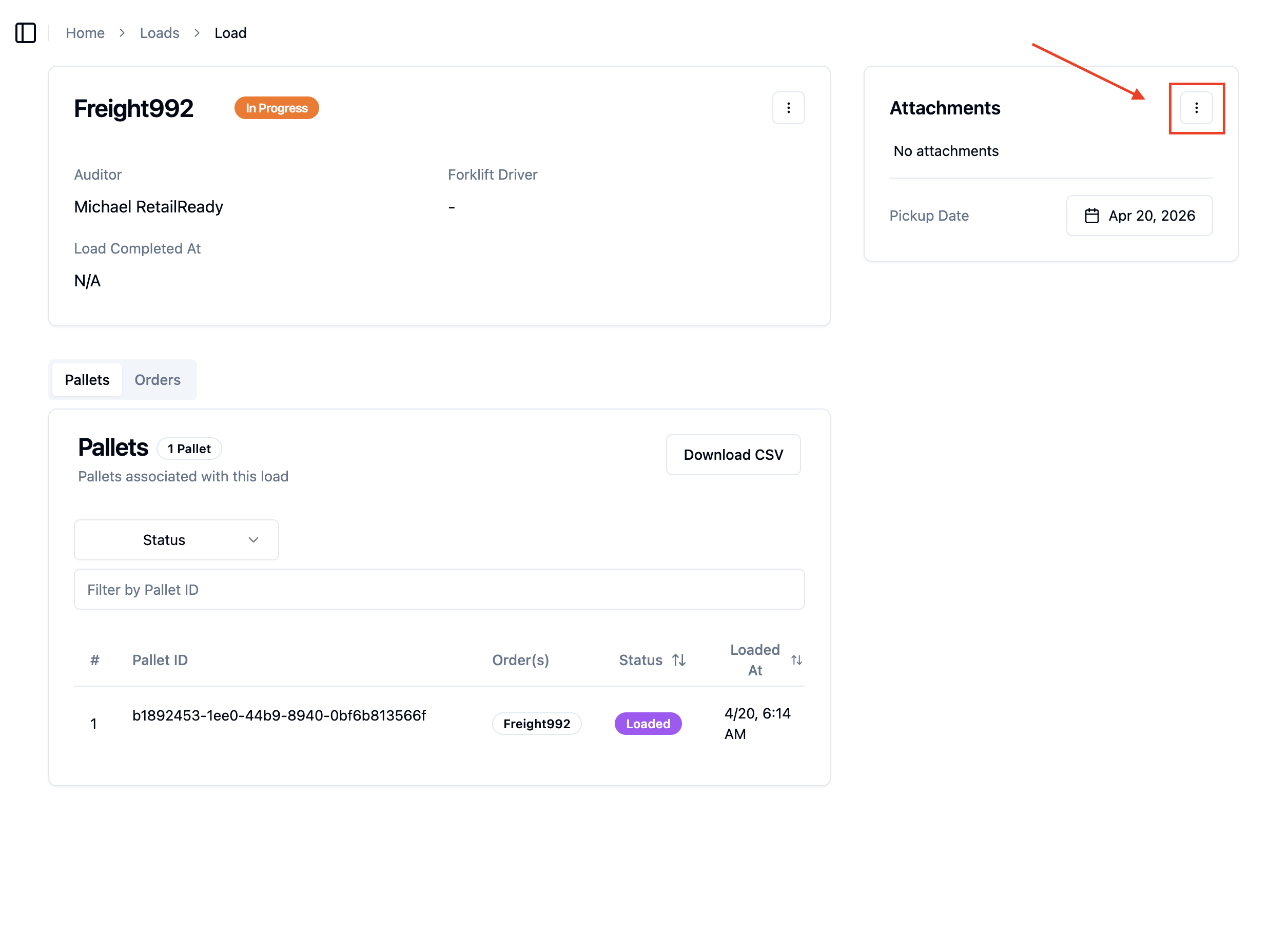The image size is (1288, 933).
Task: Go to Home breadcrumb
Action: click(x=85, y=33)
